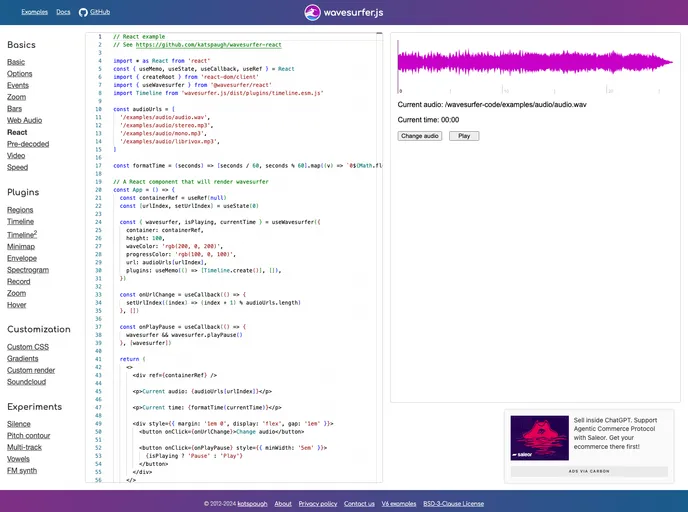Viewport: 688px width, 512px height.
Task: Click the Play button
Action: coord(464,136)
